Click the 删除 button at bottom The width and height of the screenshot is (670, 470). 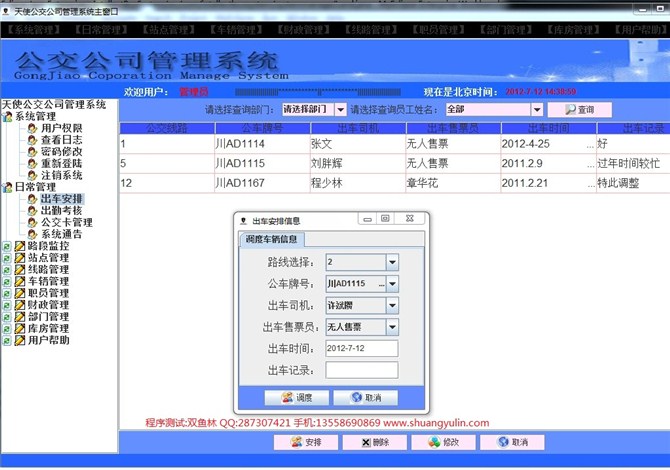coord(375,442)
